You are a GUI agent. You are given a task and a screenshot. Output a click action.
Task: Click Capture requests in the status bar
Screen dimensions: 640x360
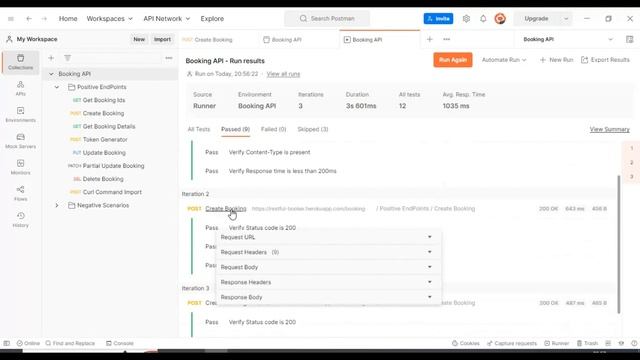coord(512,343)
